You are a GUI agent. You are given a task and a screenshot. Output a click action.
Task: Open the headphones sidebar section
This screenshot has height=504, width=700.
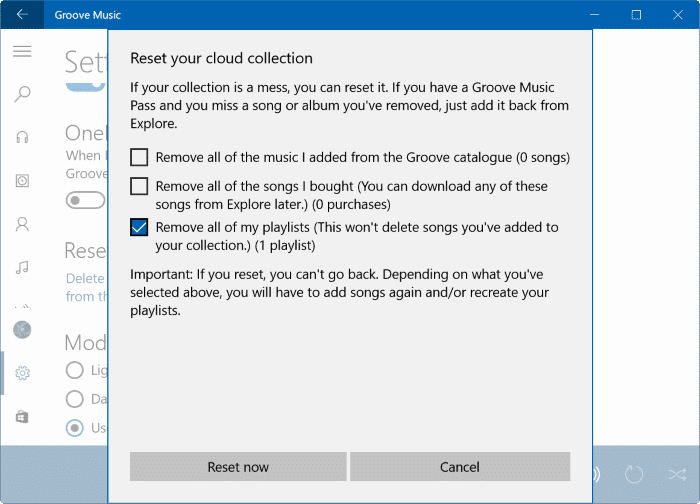click(x=22, y=137)
